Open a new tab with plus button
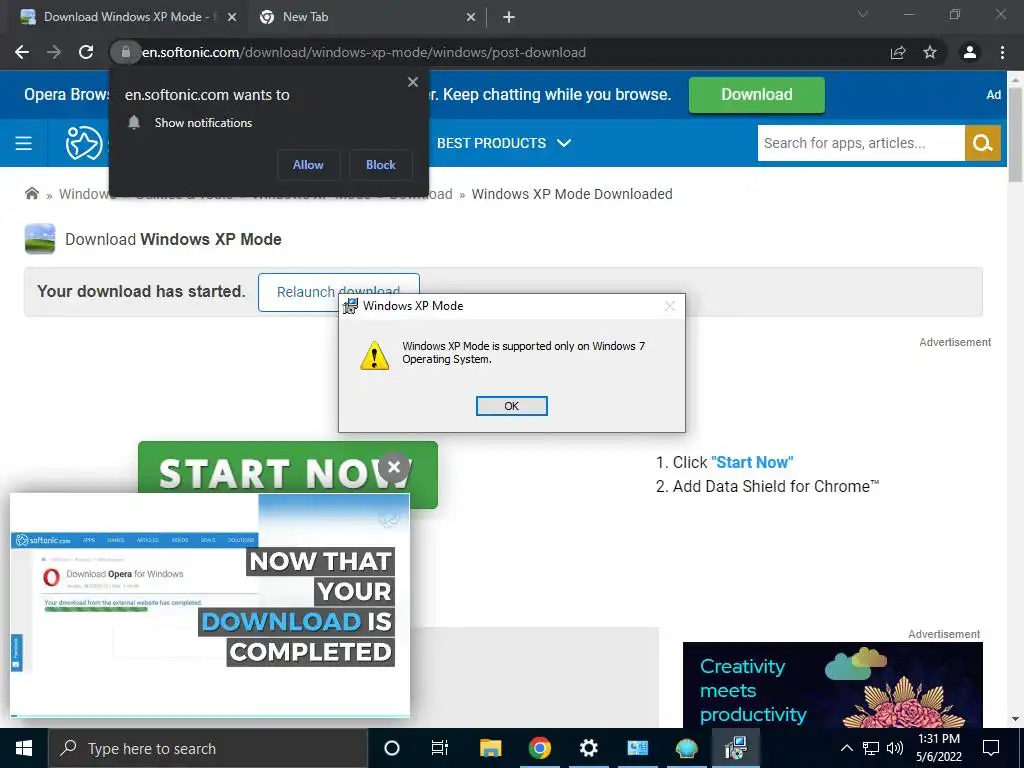Screen dimensions: 1024x768 [509, 18]
